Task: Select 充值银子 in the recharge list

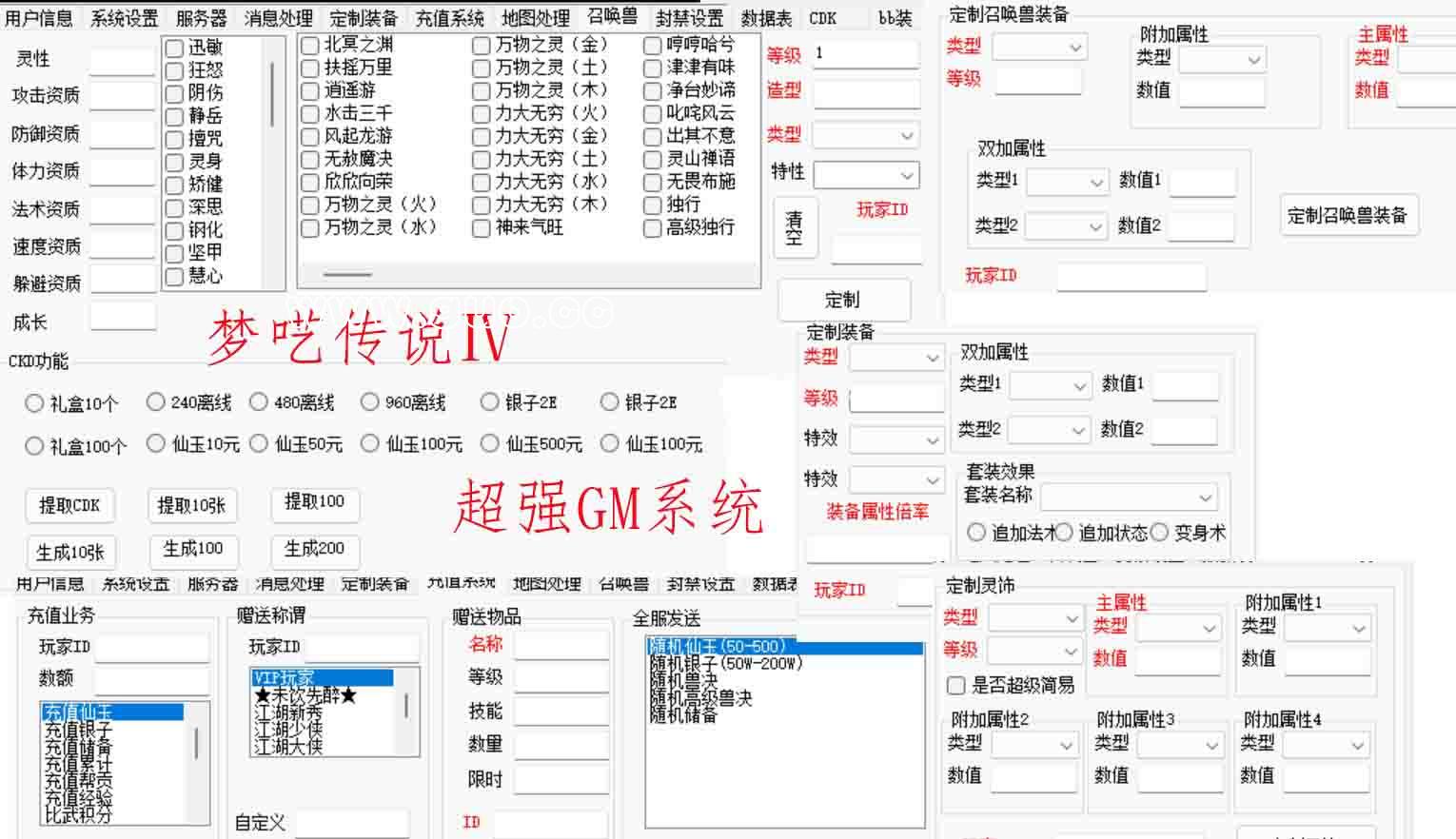Action: (78, 730)
